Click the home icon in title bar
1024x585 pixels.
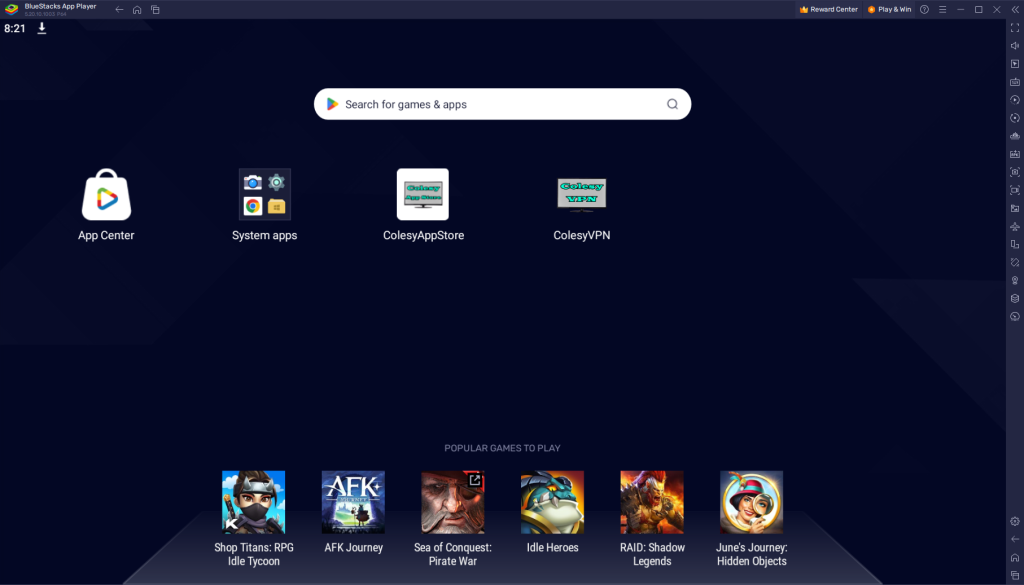[137, 10]
